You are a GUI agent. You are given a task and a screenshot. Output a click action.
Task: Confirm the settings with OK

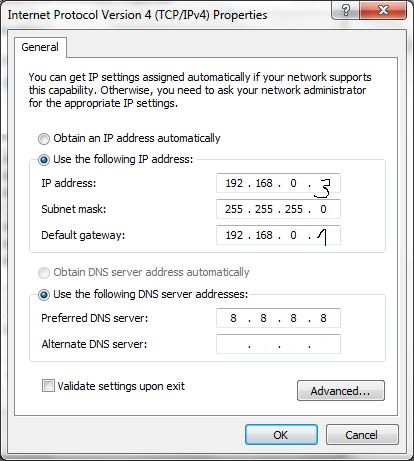pyautogui.click(x=281, y=435)
